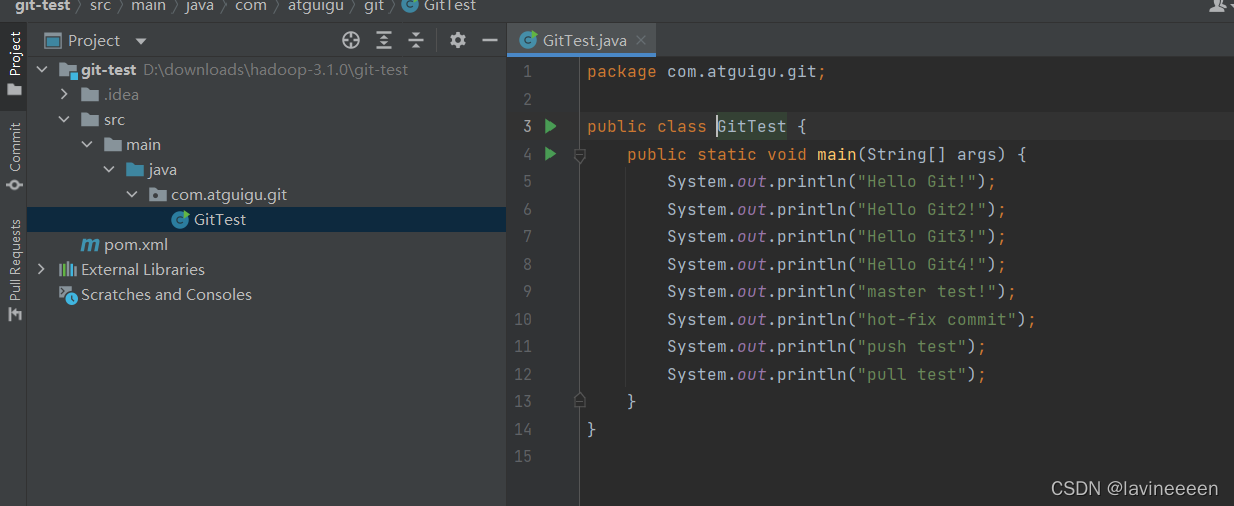1234x506 pixels.
Task: Click breadcrumb main in navigation bar
Action: [148, 6]
